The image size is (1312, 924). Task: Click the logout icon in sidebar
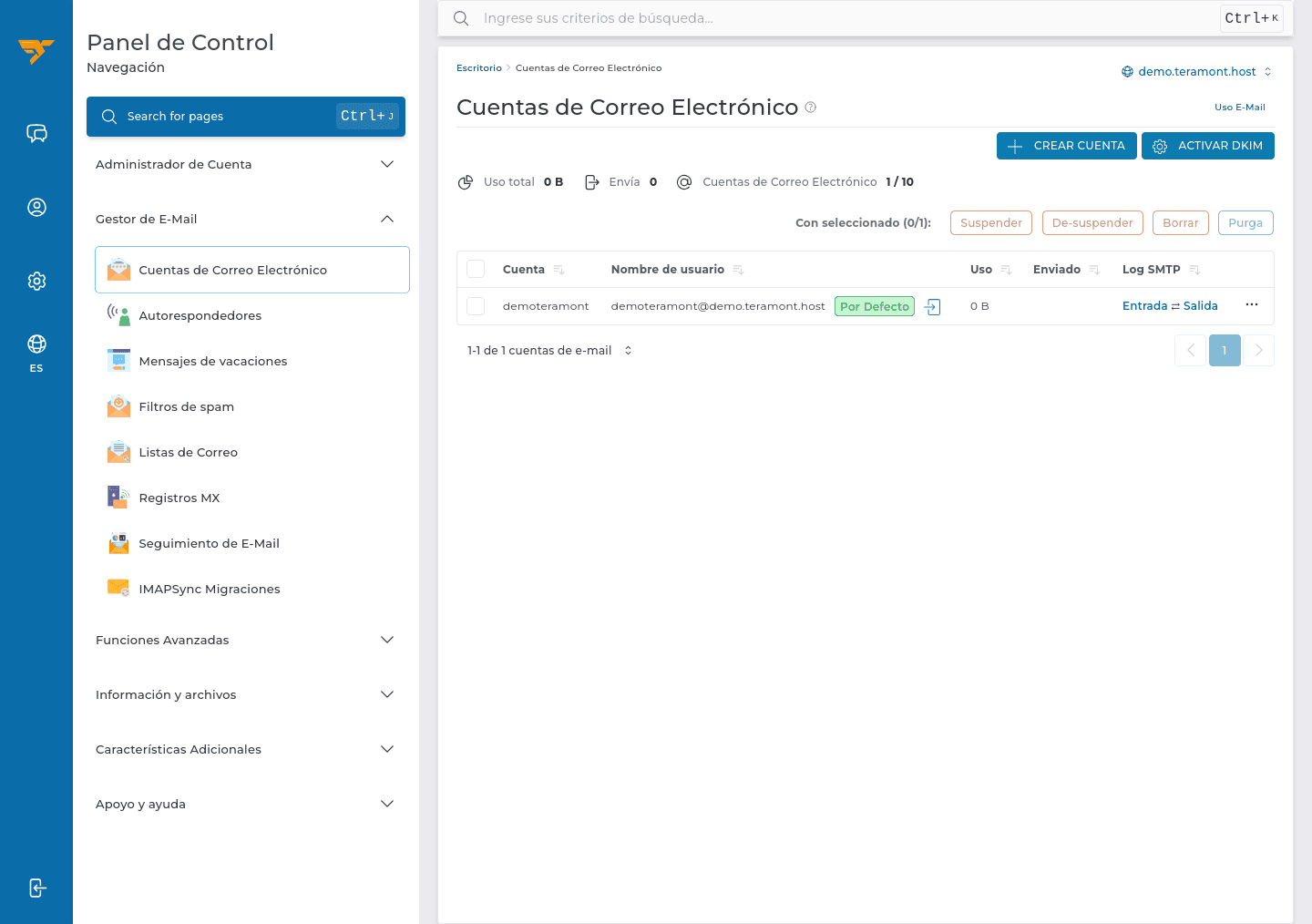36,888
